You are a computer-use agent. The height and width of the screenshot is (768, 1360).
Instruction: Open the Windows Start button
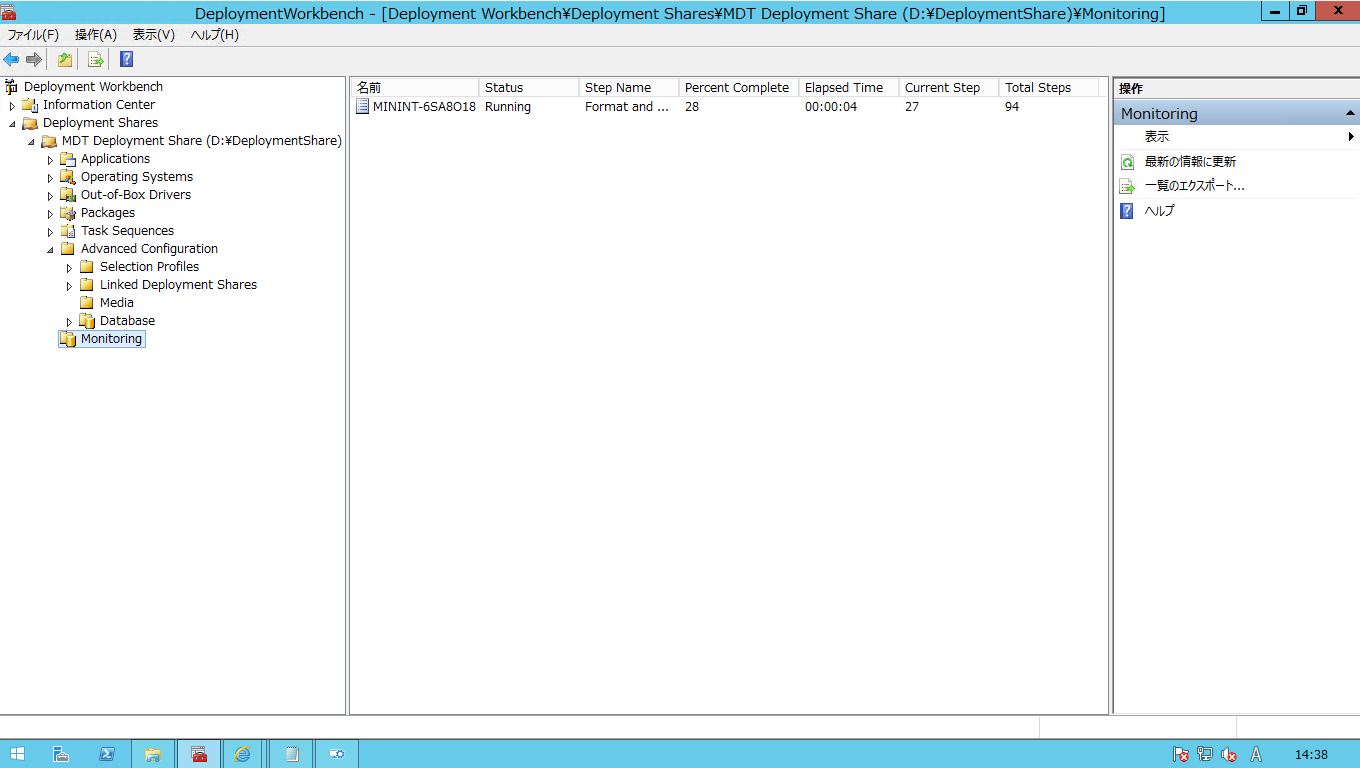coord(17,754)
